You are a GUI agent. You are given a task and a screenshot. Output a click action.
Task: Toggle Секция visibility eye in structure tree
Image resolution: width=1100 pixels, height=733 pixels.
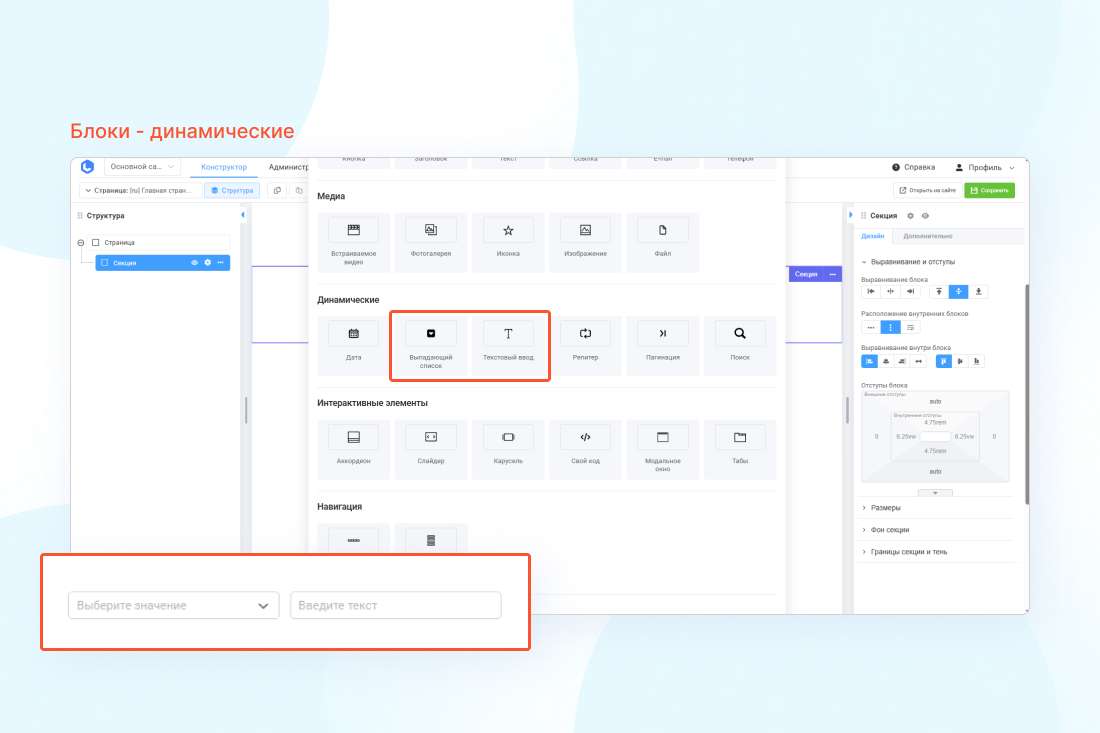coord(194,263)
